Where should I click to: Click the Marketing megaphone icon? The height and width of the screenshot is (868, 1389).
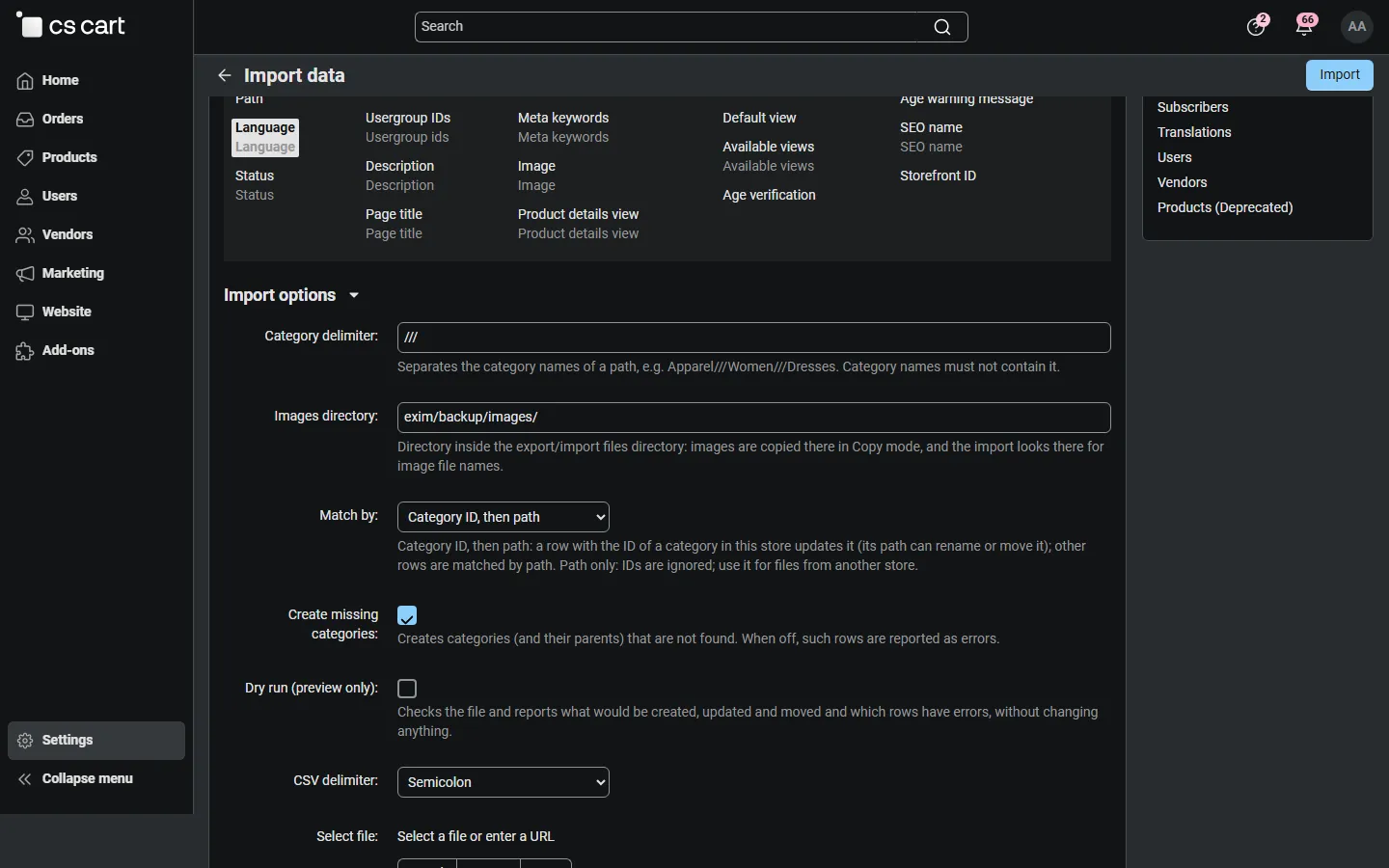click(25, 274)
